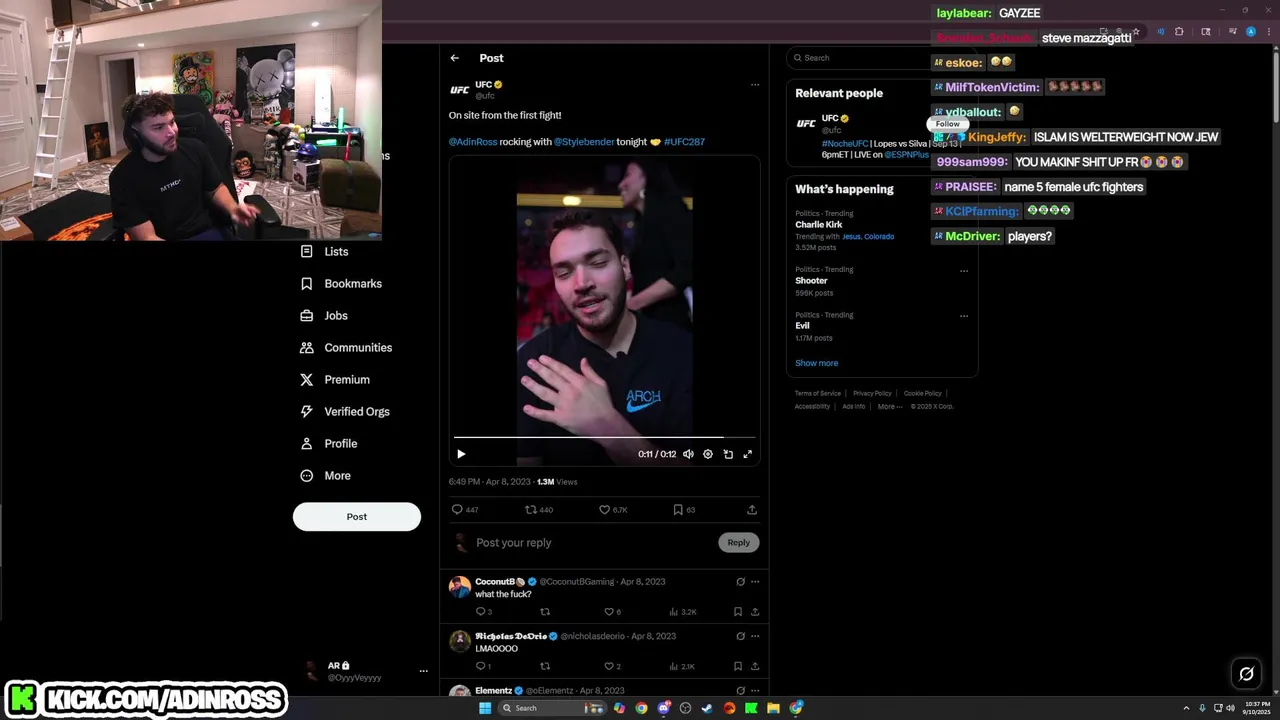
Task: Share the UFC post
Action: [752, 510]
